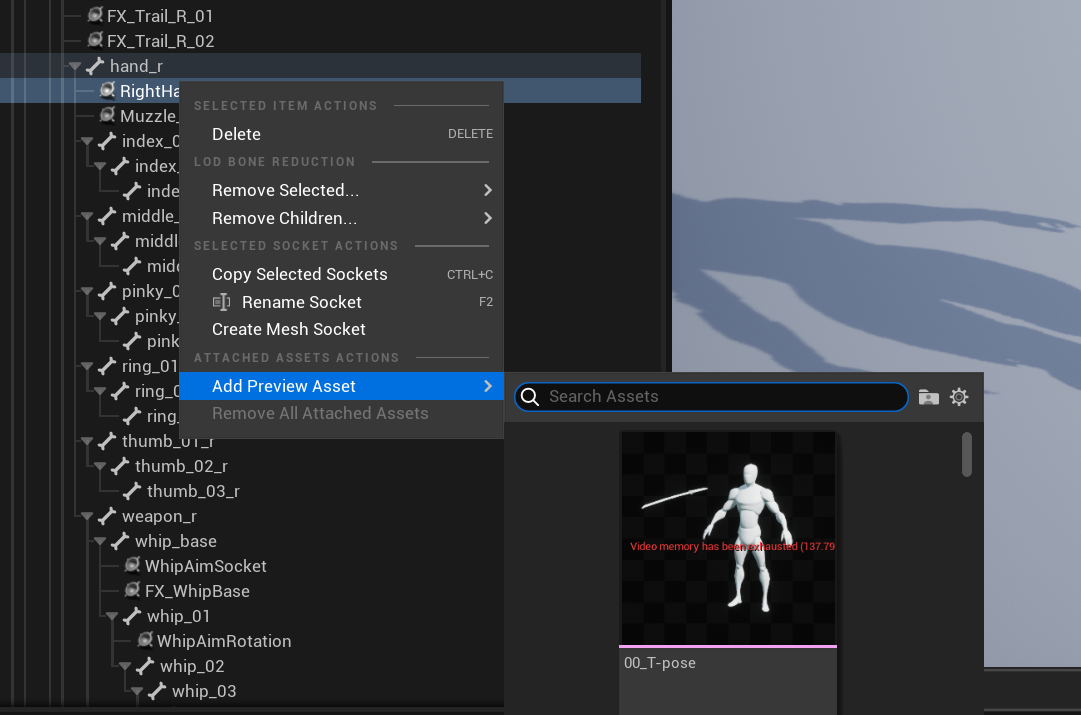Collapse the whip_03 branch
This screenshot has height=715, width=1081.
tap(137, 691)
